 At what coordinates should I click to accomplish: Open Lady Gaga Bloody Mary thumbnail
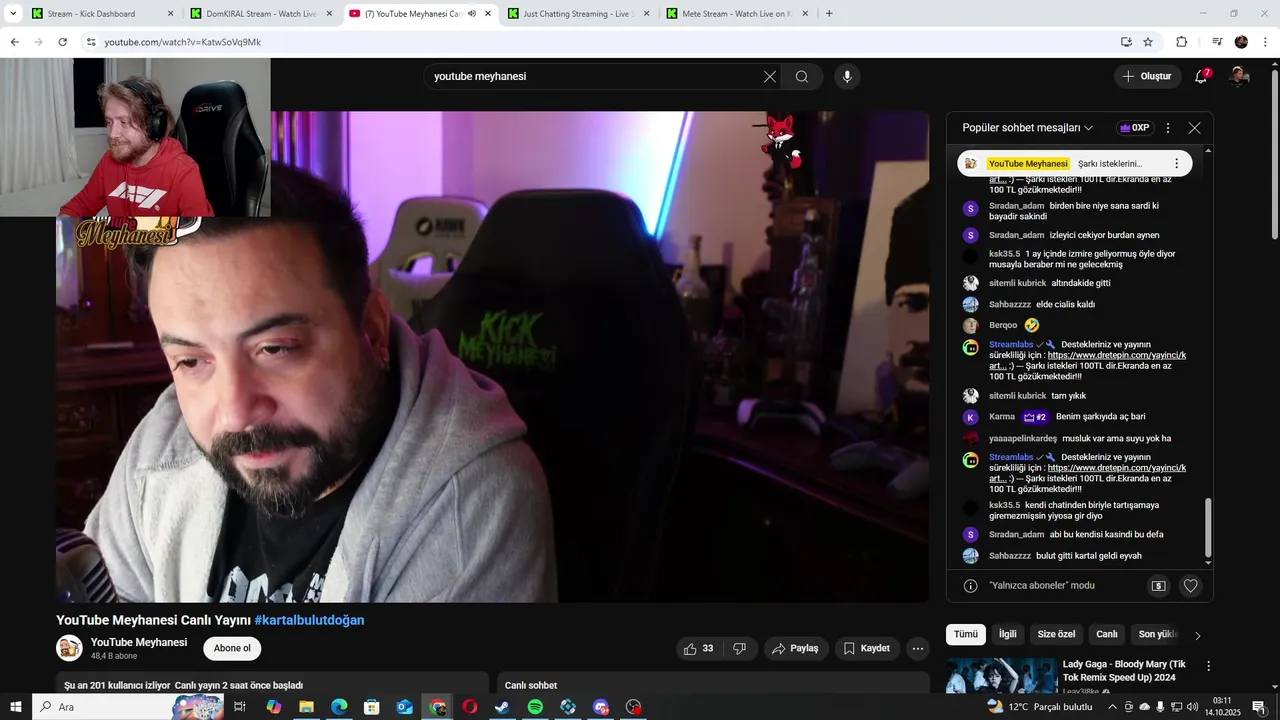click(x=1001, y=675)
